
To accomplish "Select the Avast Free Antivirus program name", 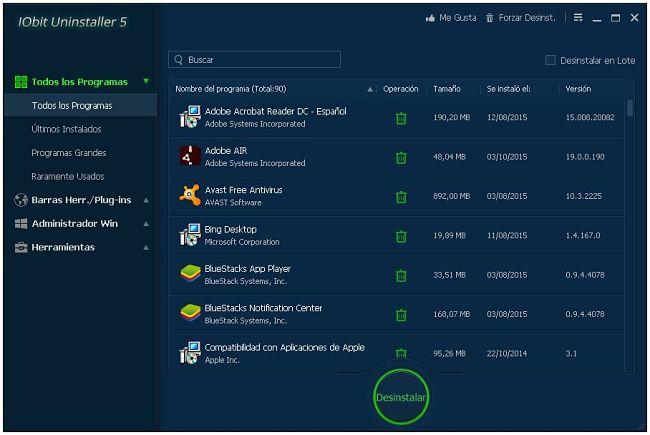I will point(243,190).
